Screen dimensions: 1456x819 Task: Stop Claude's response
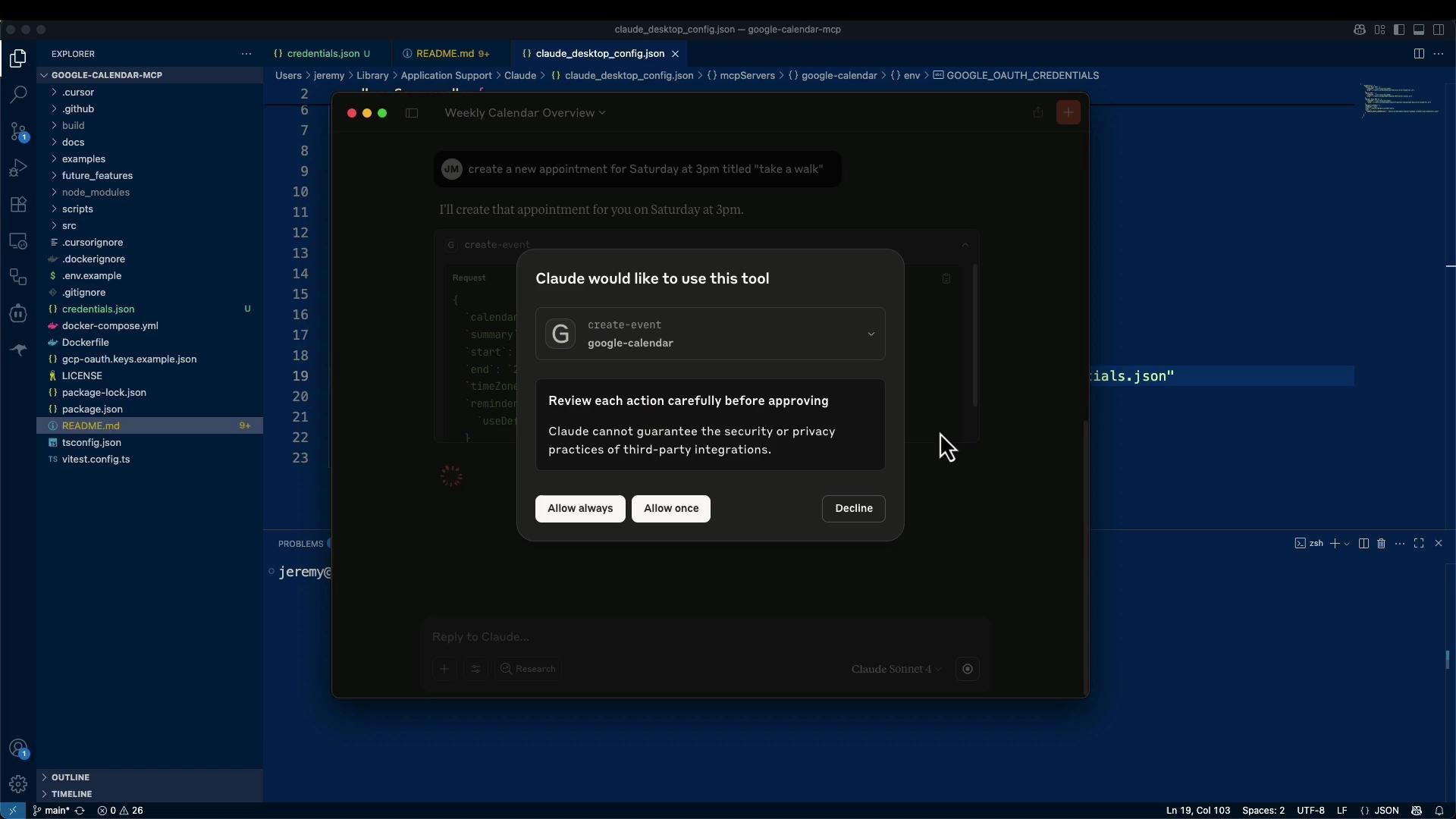968,669
